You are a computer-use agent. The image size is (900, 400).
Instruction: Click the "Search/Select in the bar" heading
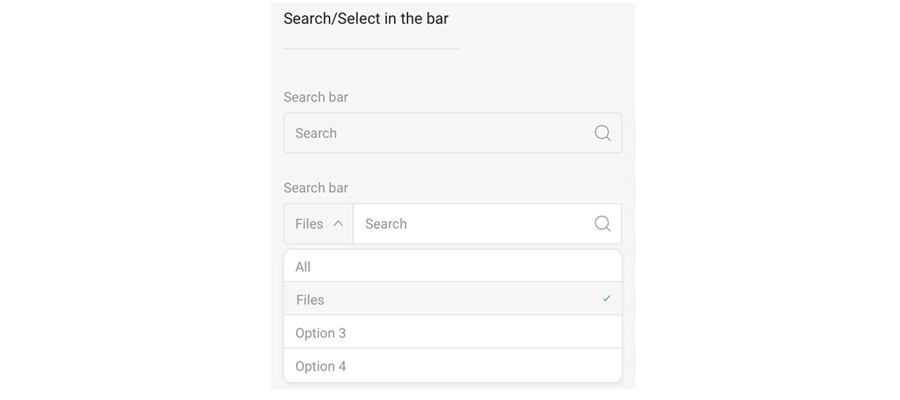(x=365, y=18)
